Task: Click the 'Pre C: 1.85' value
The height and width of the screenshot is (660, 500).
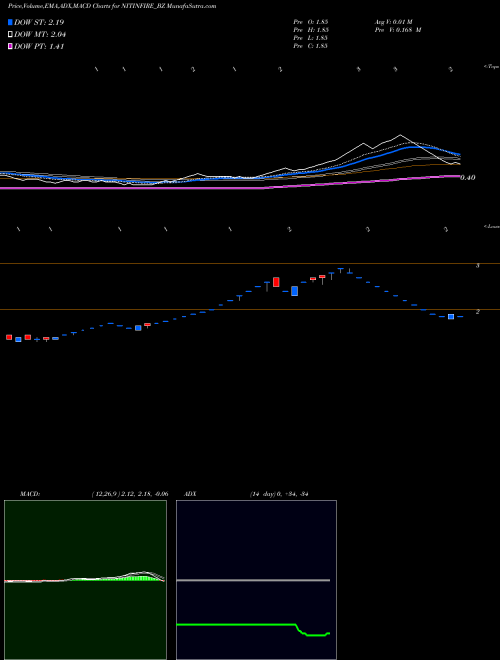Action: tap(311, 46)
